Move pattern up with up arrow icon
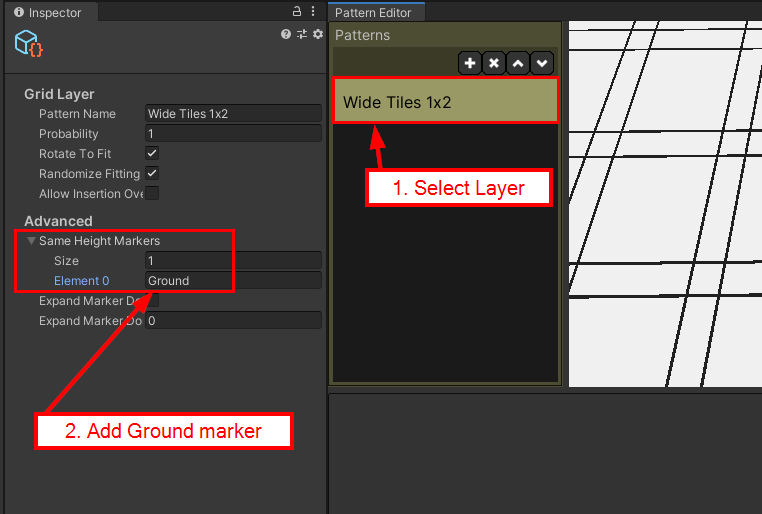Screen dimensions: 762x514 (518, 63)
